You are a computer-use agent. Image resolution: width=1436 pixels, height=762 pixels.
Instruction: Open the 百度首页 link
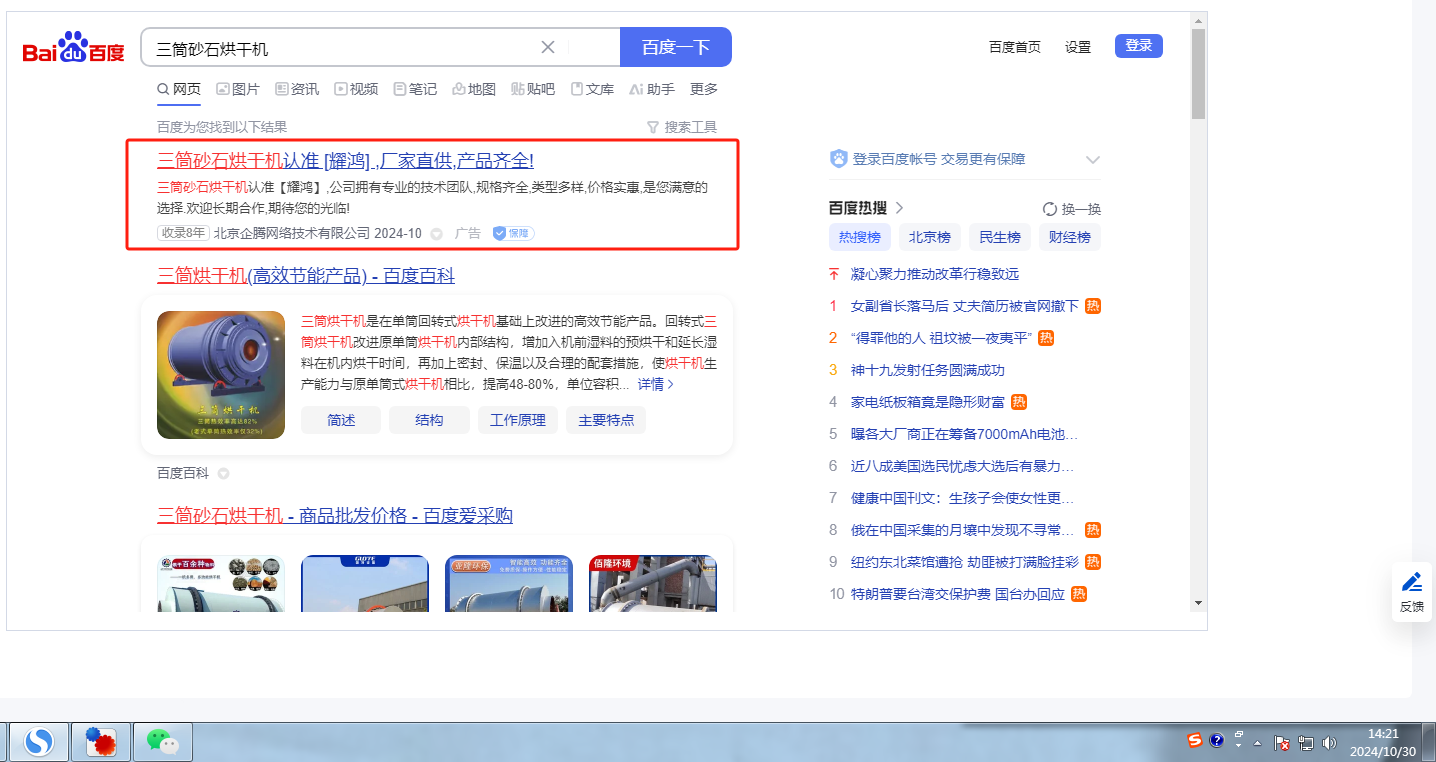click(x=1015, y=47)
